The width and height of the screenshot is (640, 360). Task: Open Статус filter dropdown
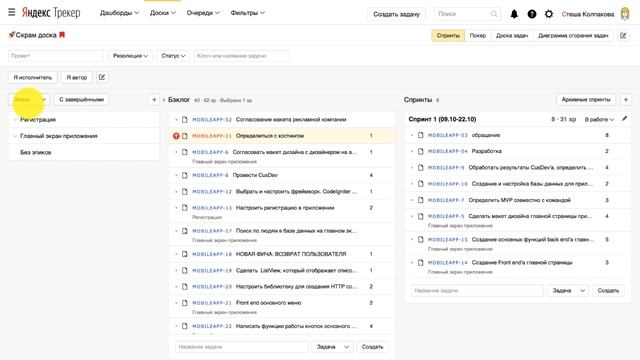173,56
